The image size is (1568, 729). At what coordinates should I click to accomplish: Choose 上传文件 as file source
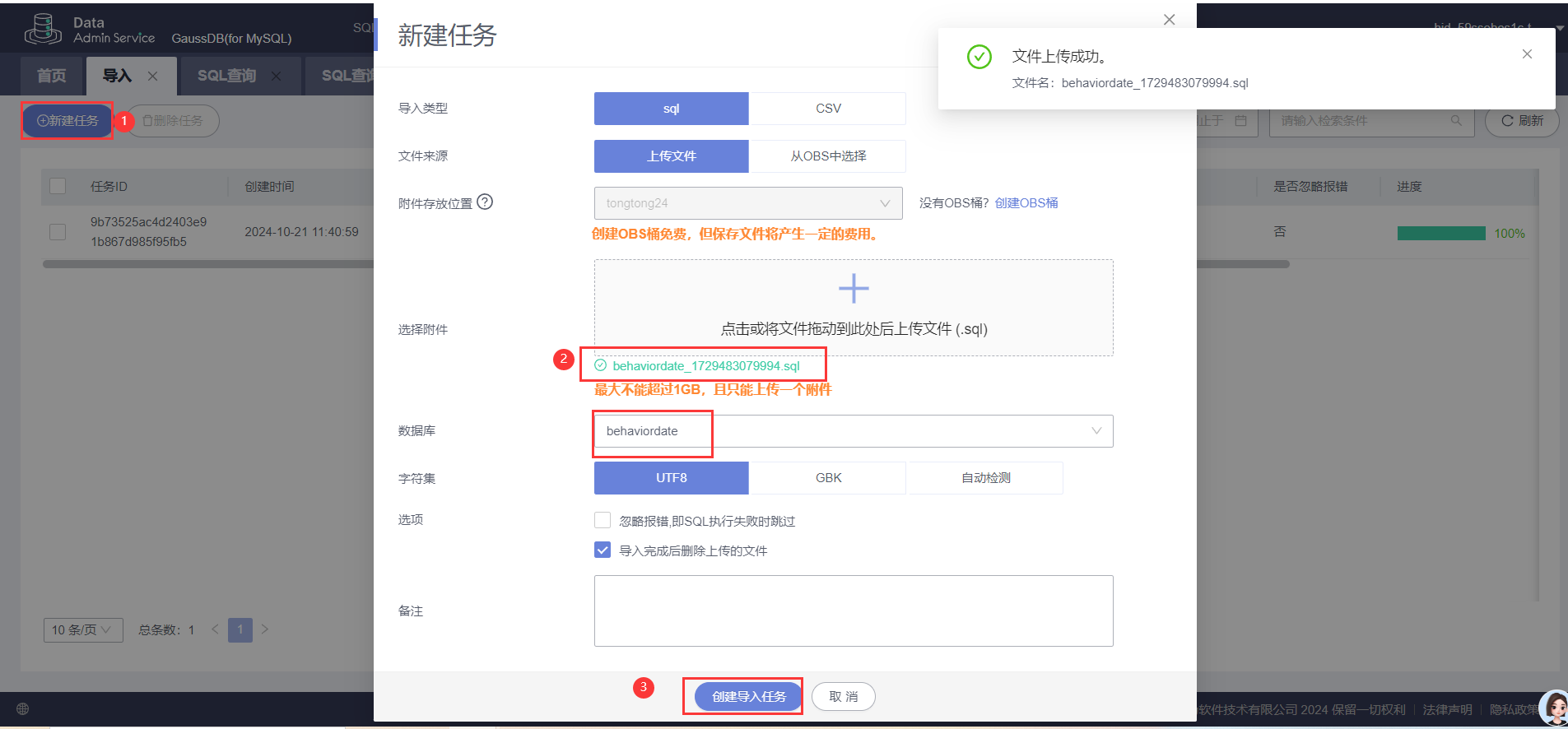pos(672,156)
